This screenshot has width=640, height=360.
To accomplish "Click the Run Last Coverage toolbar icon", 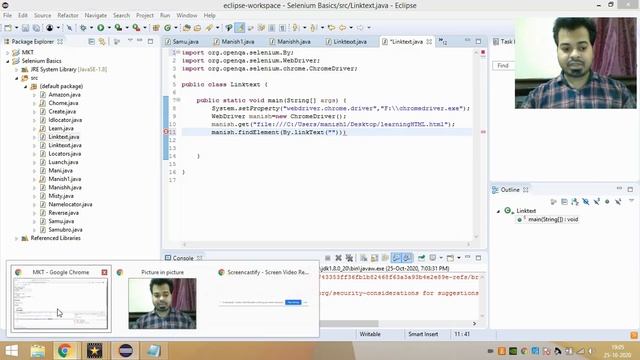I will point(118,28).
